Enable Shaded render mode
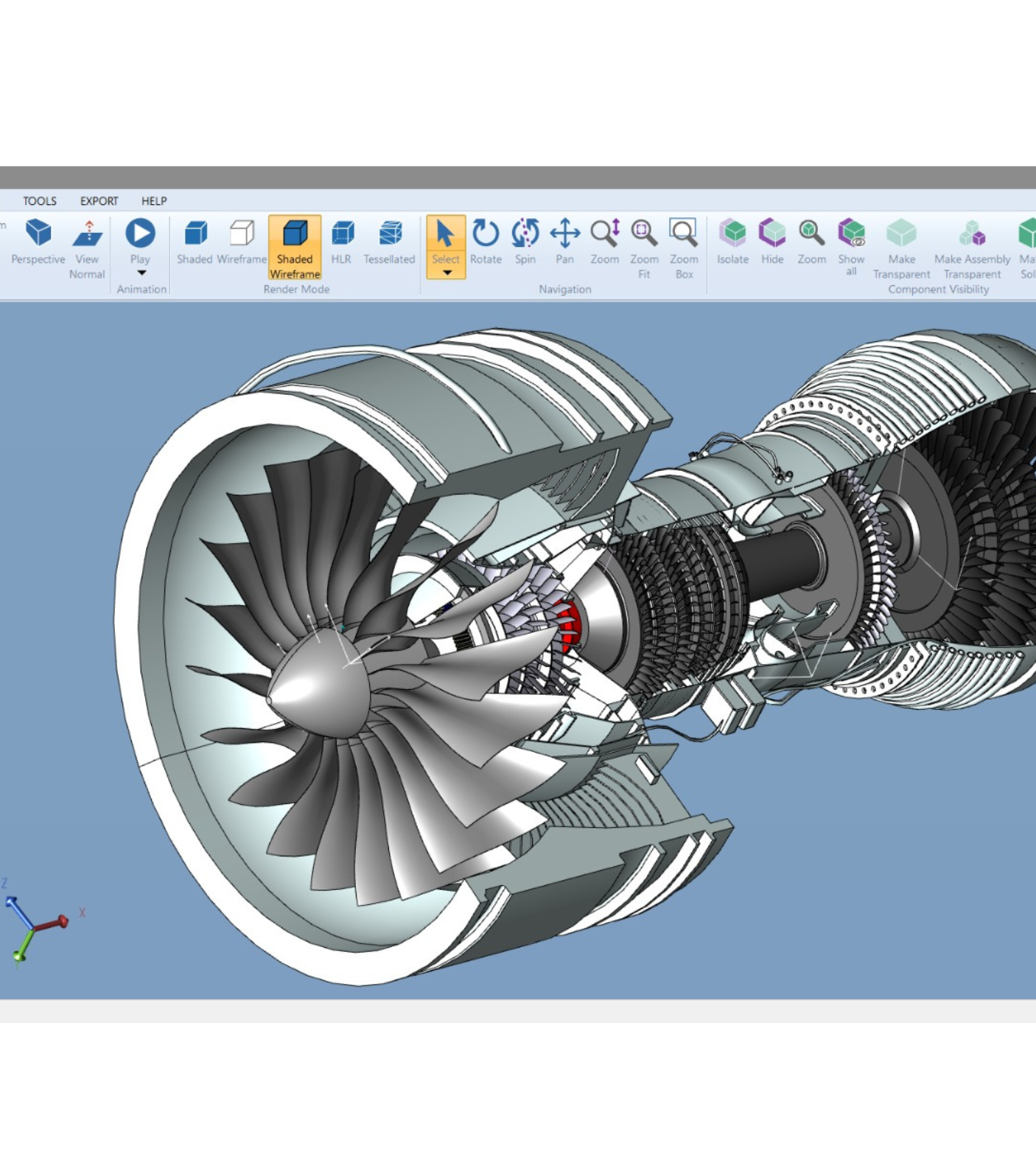This screenshot has height=1152, width=1036. 195,242
